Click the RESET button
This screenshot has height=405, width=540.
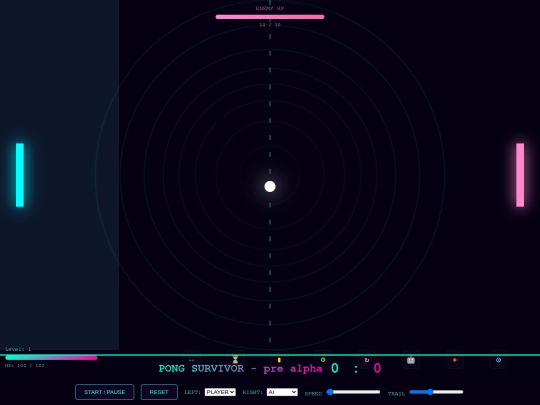click(x=159, y=392)
